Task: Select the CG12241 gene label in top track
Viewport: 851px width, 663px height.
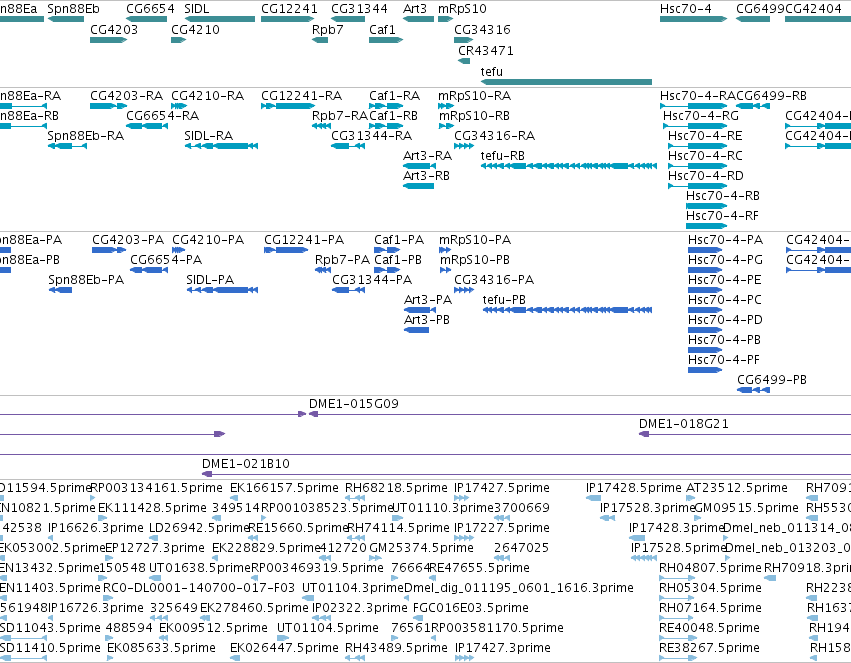Action: (289, 9)
